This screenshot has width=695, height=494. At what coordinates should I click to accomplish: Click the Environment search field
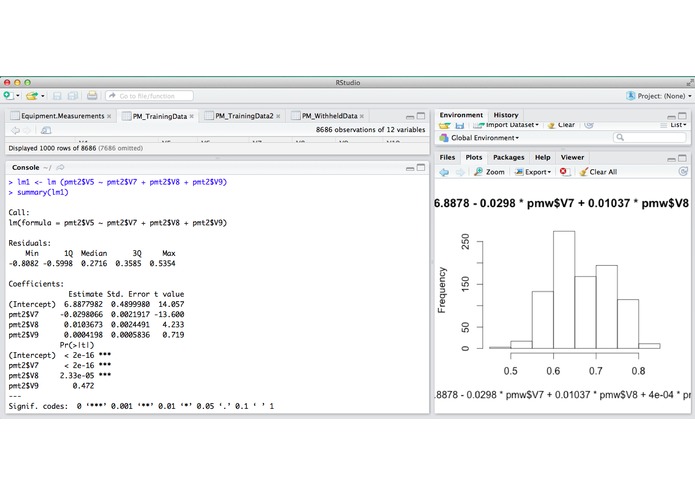[650, 138]
